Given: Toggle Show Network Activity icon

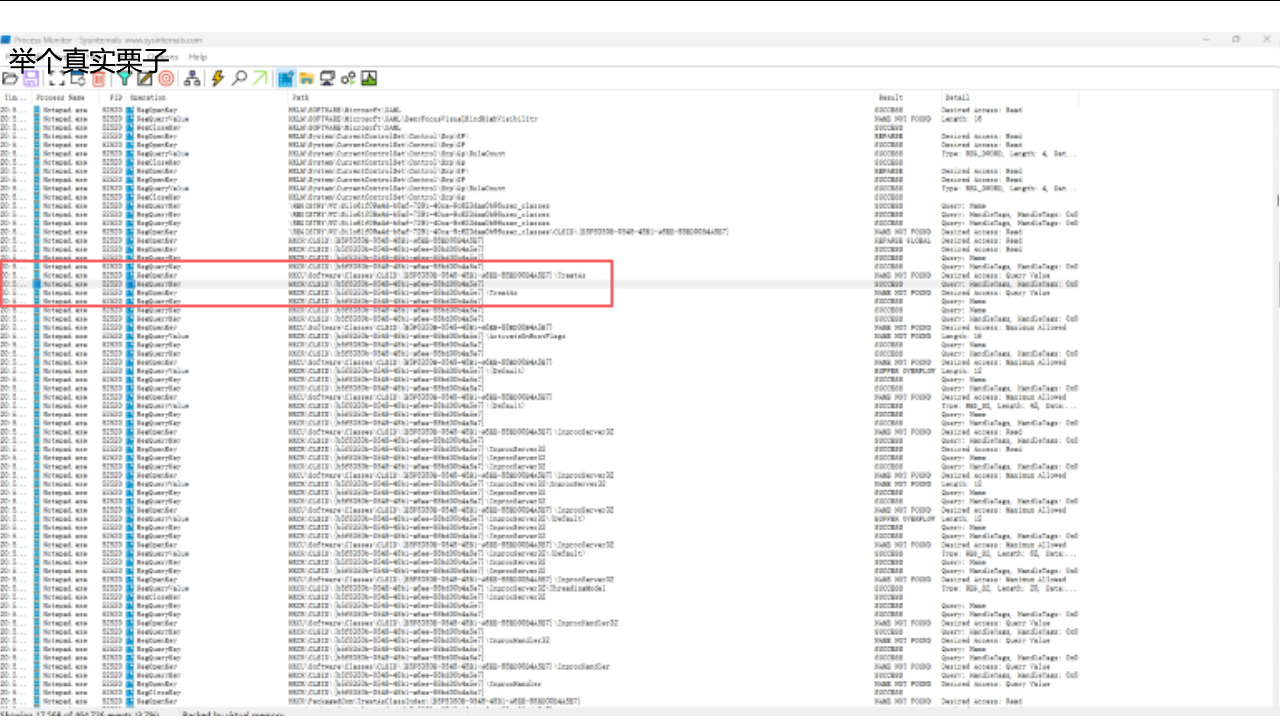Looking at the screenshot, I should tap(328, 78).
